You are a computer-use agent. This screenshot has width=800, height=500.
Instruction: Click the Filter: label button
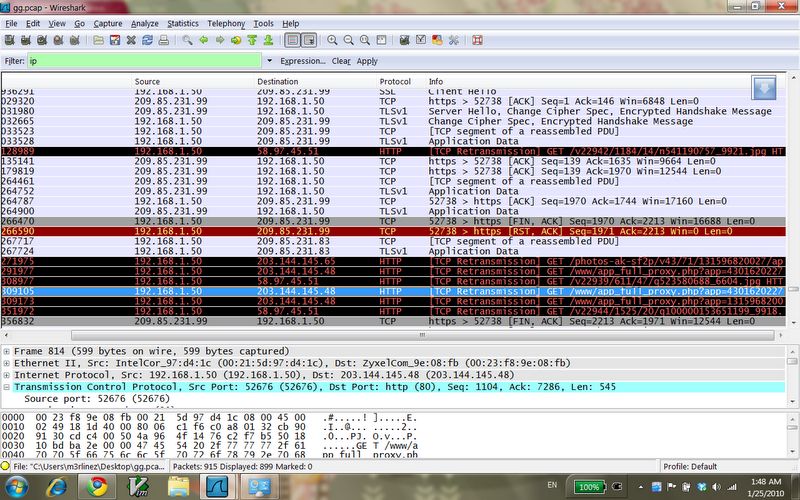tap(14, 61)
